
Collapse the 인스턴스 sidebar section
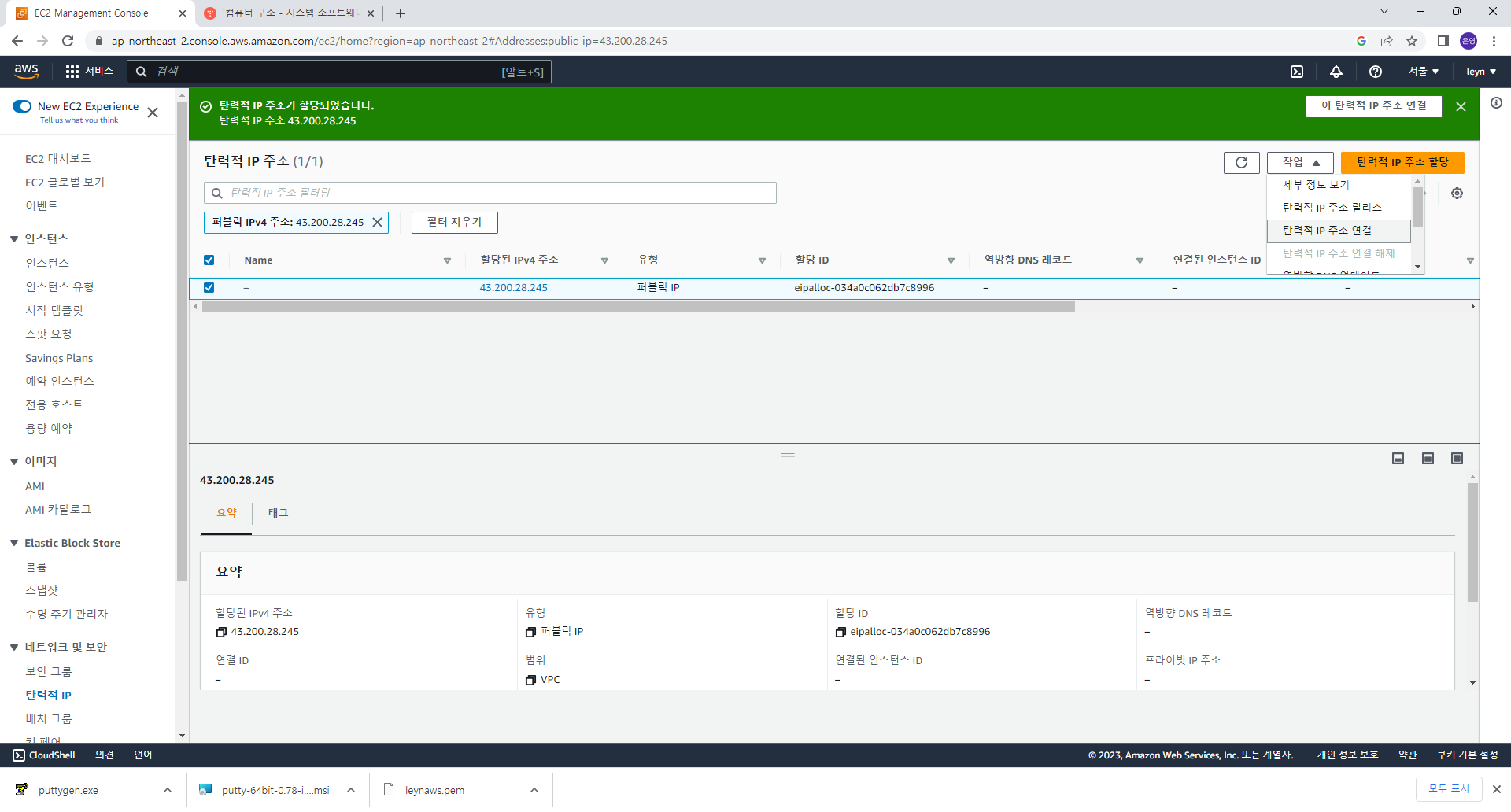[14, 239]
